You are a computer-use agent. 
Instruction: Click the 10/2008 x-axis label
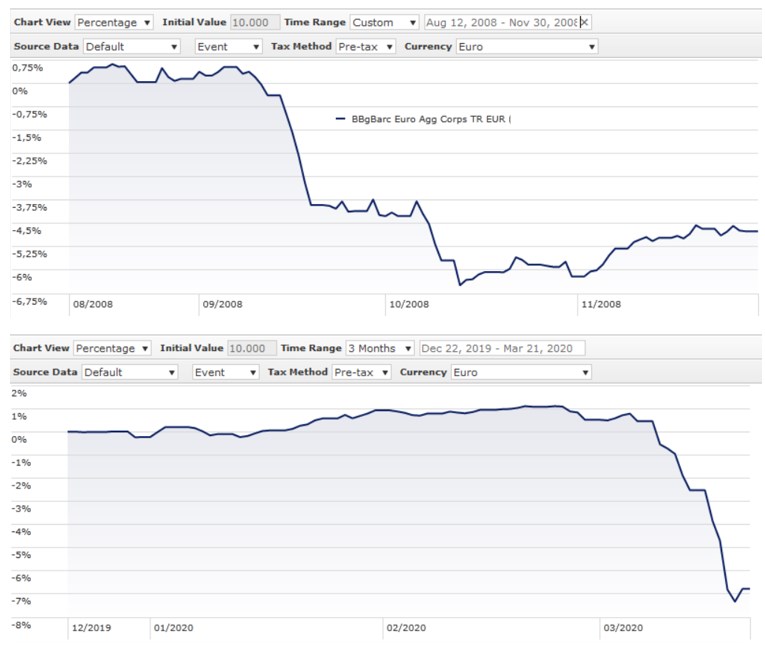click(x=408, y=303)
